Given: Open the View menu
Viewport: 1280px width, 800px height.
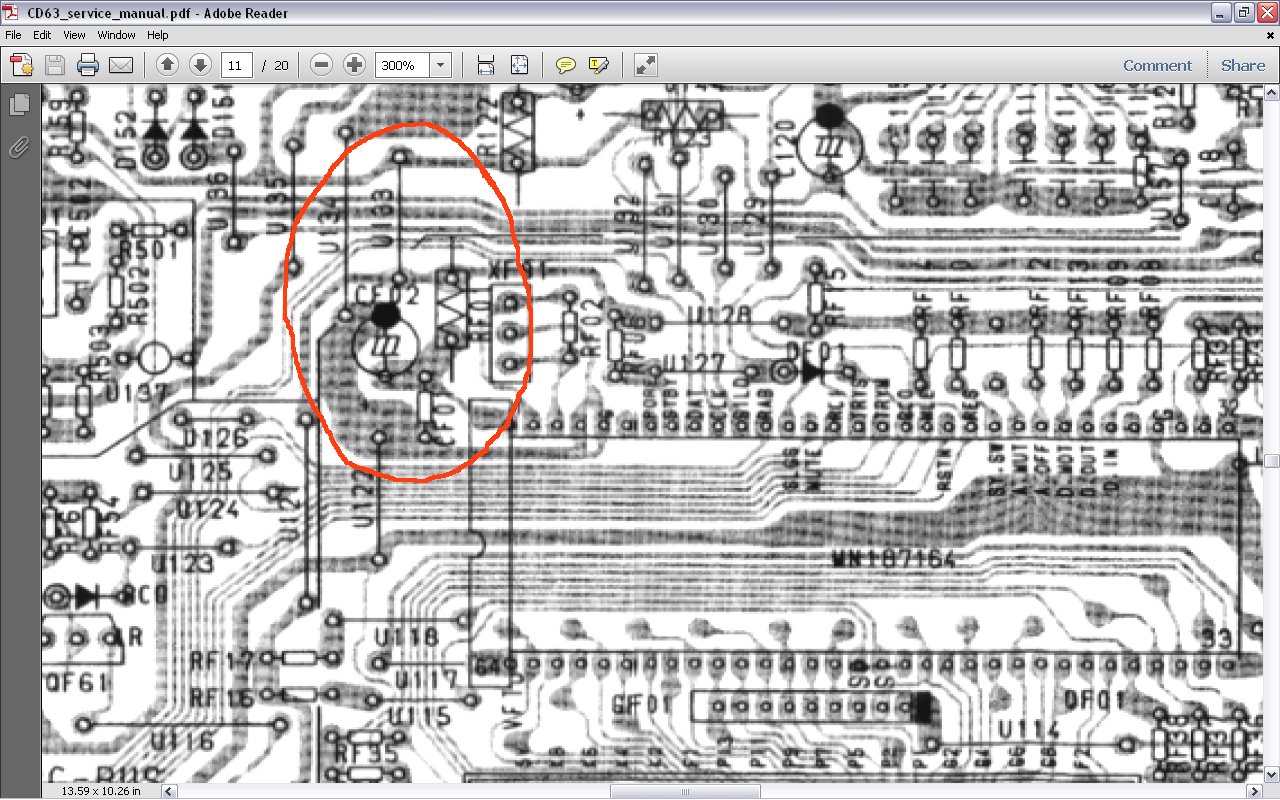Looking at the screenshot, I should [74, 34].
